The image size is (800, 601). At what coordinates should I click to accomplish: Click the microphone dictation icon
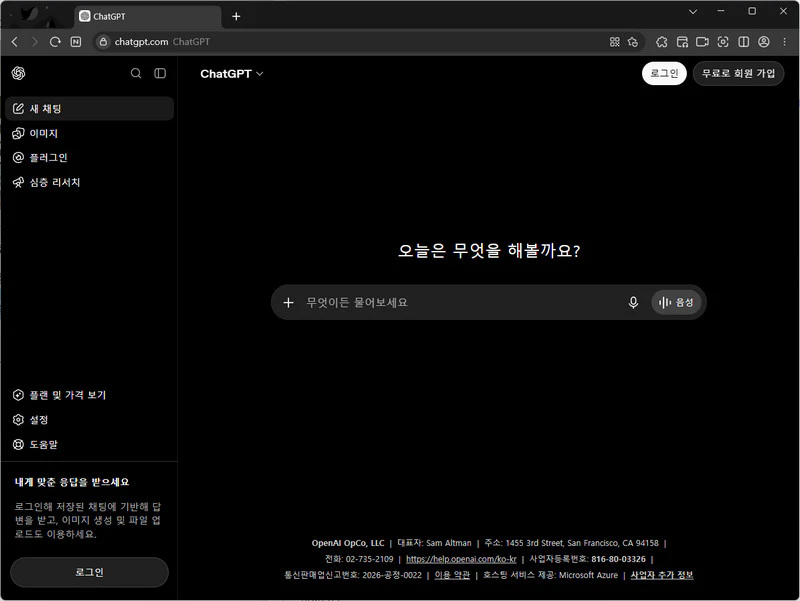pos(633,303)
